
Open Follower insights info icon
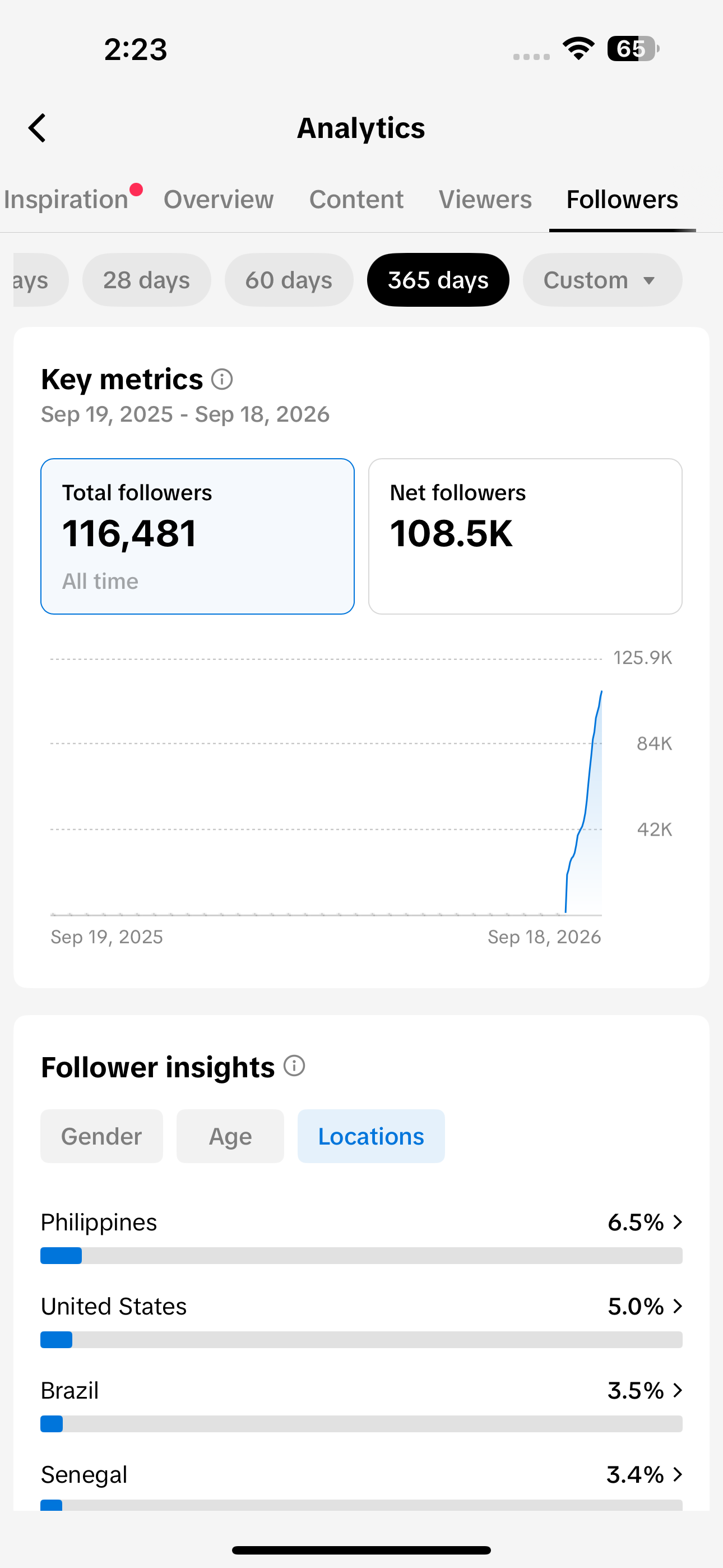point(295,1066)
